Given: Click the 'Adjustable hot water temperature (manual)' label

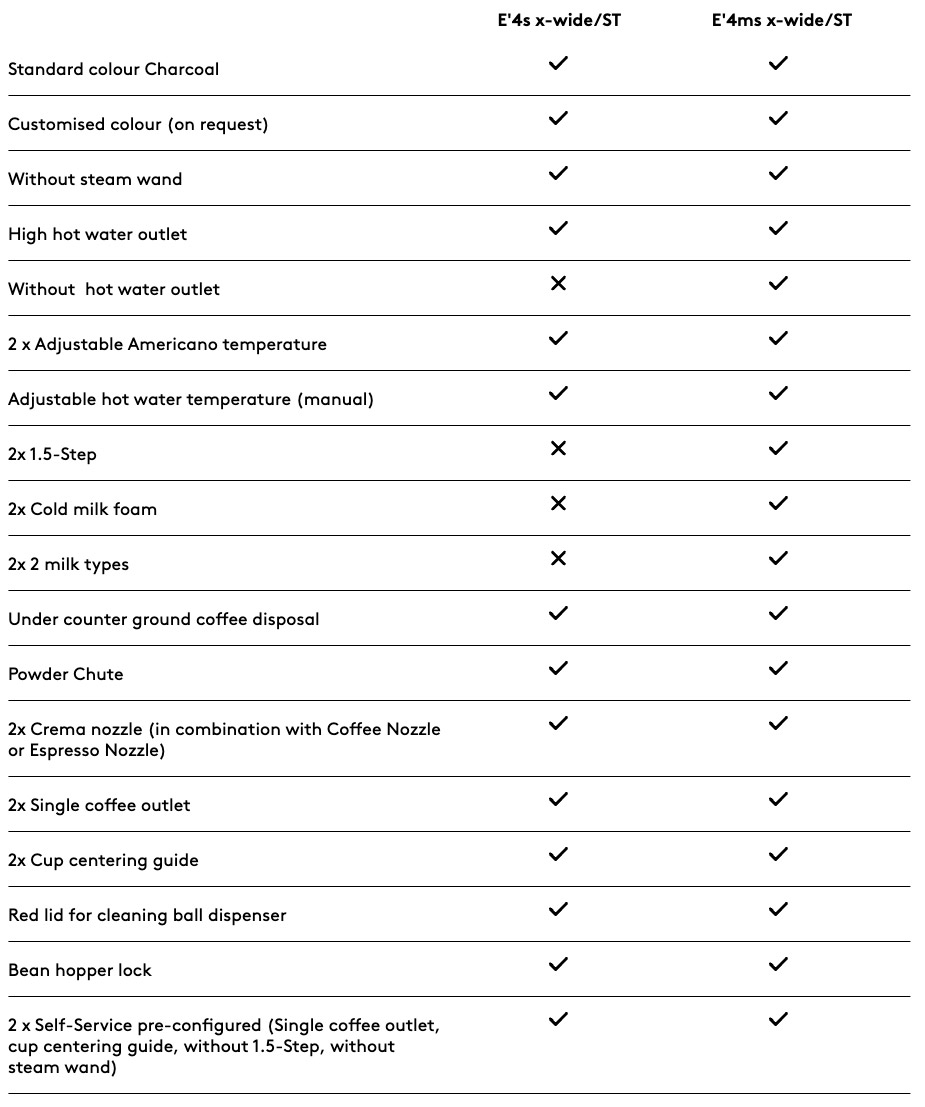Looking at the screenshot, I should (x=191, y=399).
